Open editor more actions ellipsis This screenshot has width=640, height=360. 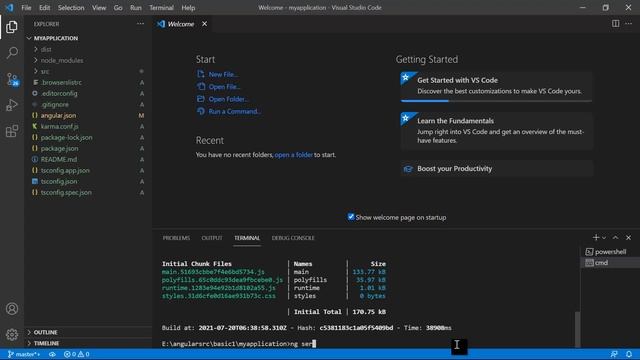(629, 24)
